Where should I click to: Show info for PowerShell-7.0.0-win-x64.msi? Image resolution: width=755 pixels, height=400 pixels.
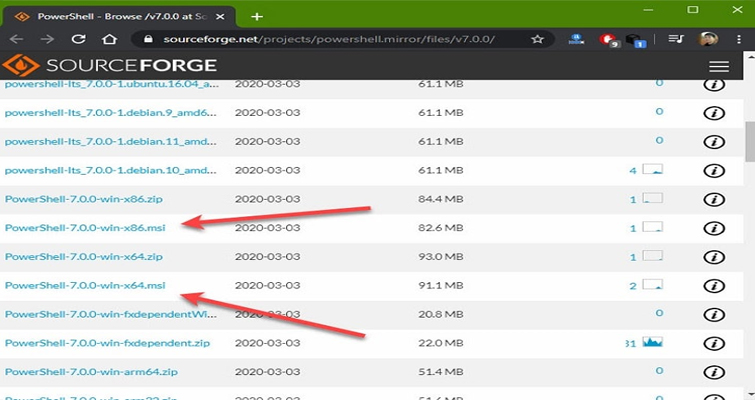click(714, 286)
